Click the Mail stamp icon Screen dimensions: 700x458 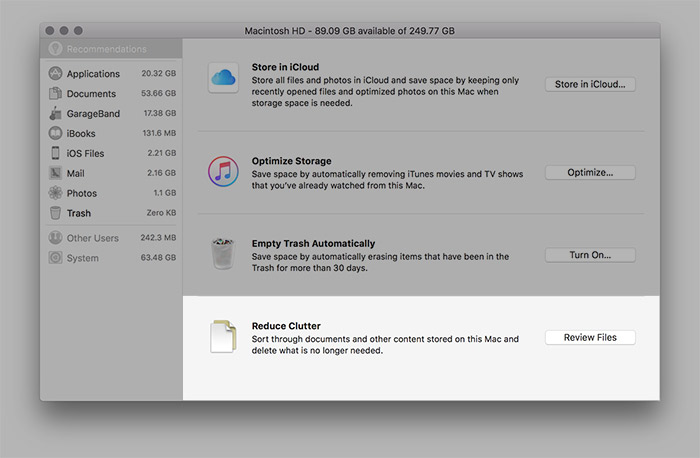pos(55,173)
